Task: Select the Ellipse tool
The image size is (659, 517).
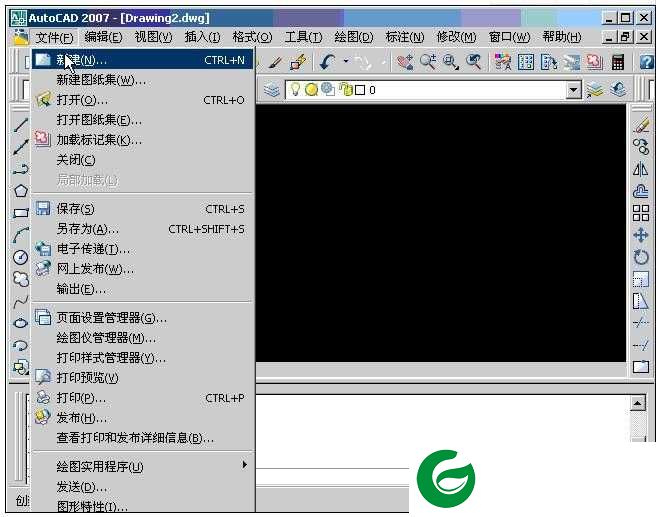Action: pos(21,323)
